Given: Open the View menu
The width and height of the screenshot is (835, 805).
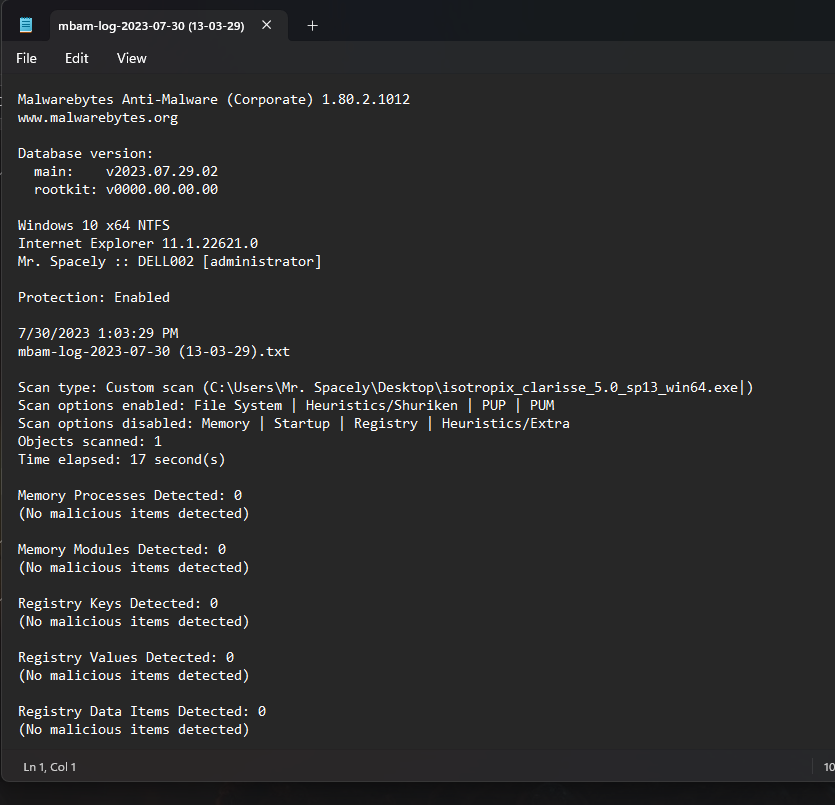Looking at the screenshot, I should (132, 58).
